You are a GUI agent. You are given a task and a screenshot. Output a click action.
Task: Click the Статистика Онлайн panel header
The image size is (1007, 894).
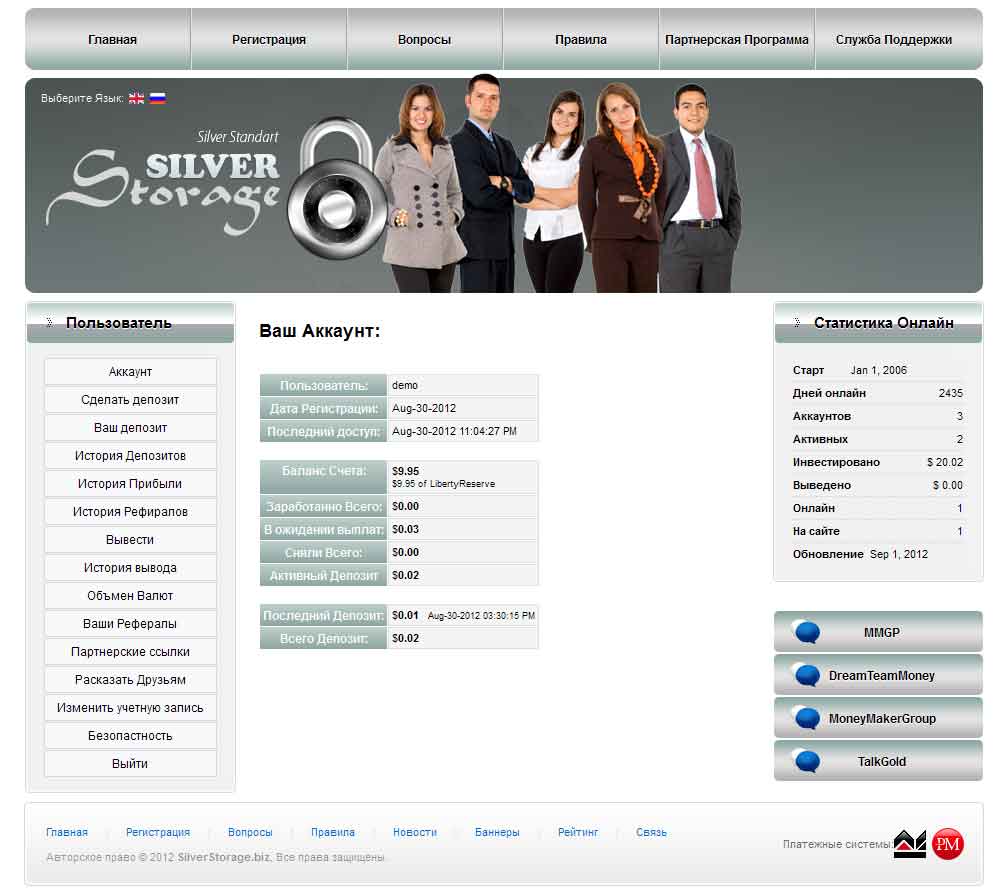[x=879, y=322]
